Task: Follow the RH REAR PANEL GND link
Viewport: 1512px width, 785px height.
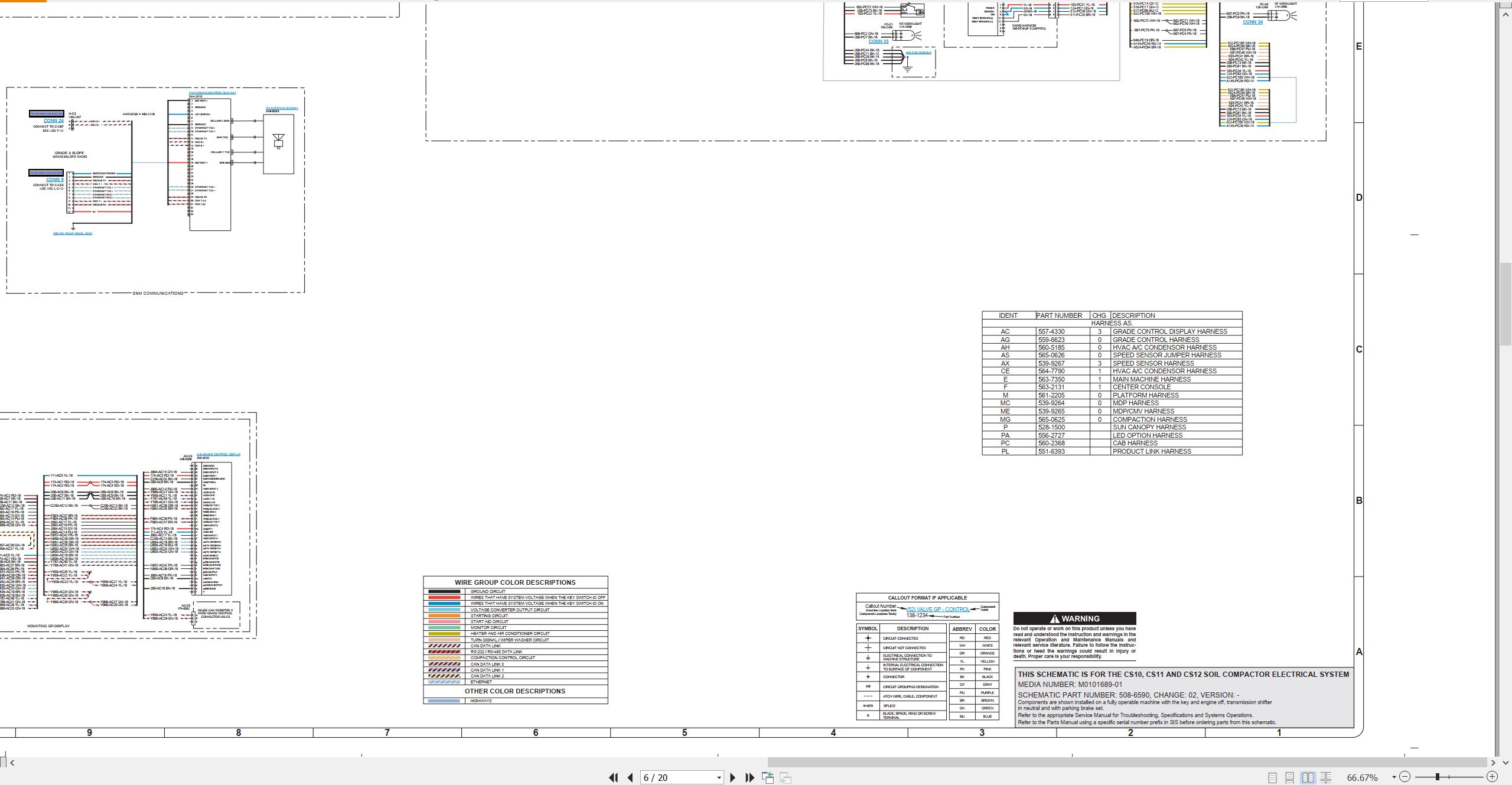Action: (73, 233)
